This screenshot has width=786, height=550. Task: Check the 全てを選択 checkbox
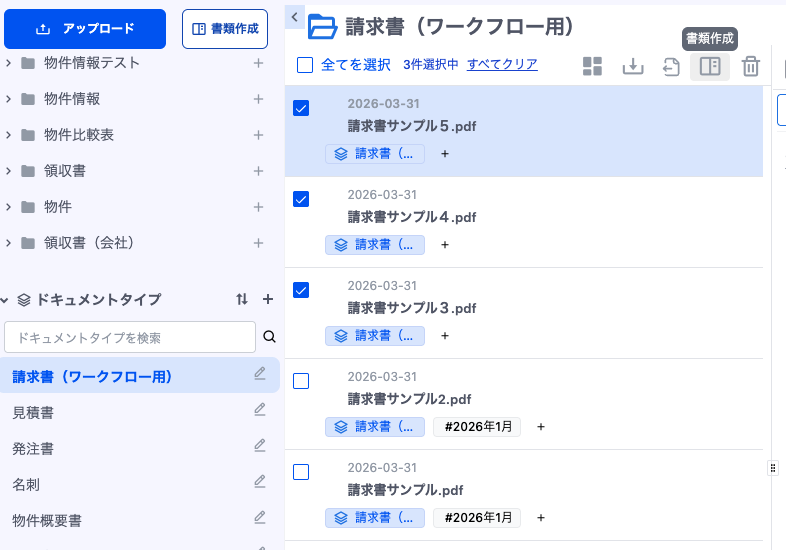[305, 65]
